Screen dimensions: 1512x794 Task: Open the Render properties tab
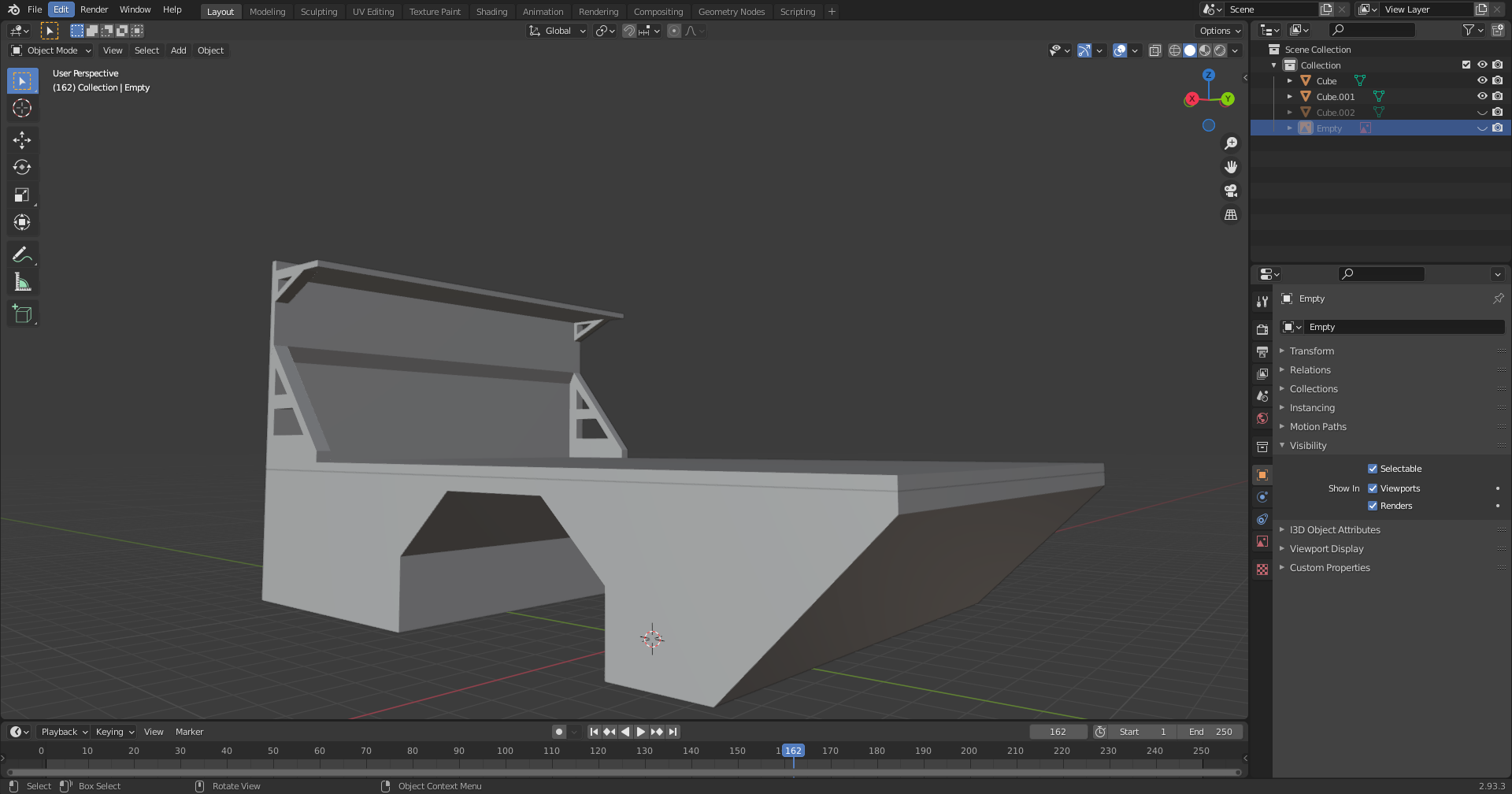point(1262,329)
